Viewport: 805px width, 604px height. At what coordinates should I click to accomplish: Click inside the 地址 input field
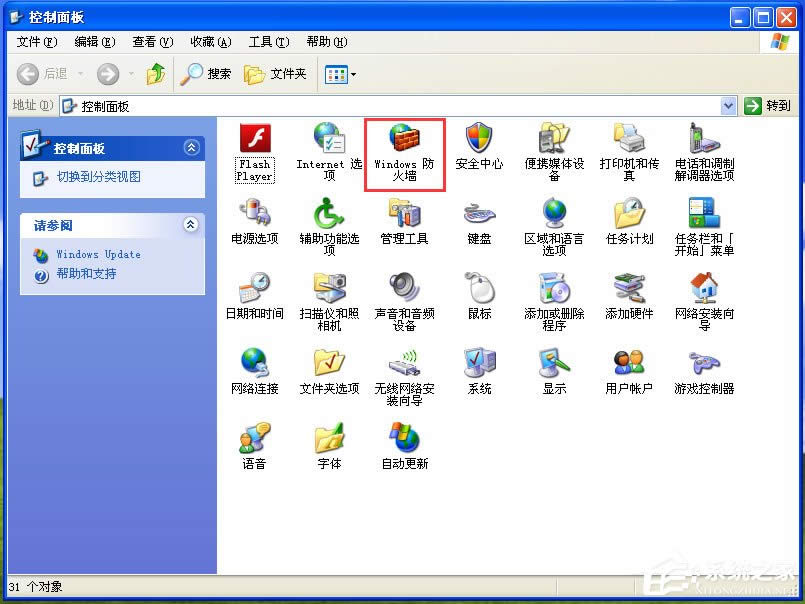(x=300, y=105)
